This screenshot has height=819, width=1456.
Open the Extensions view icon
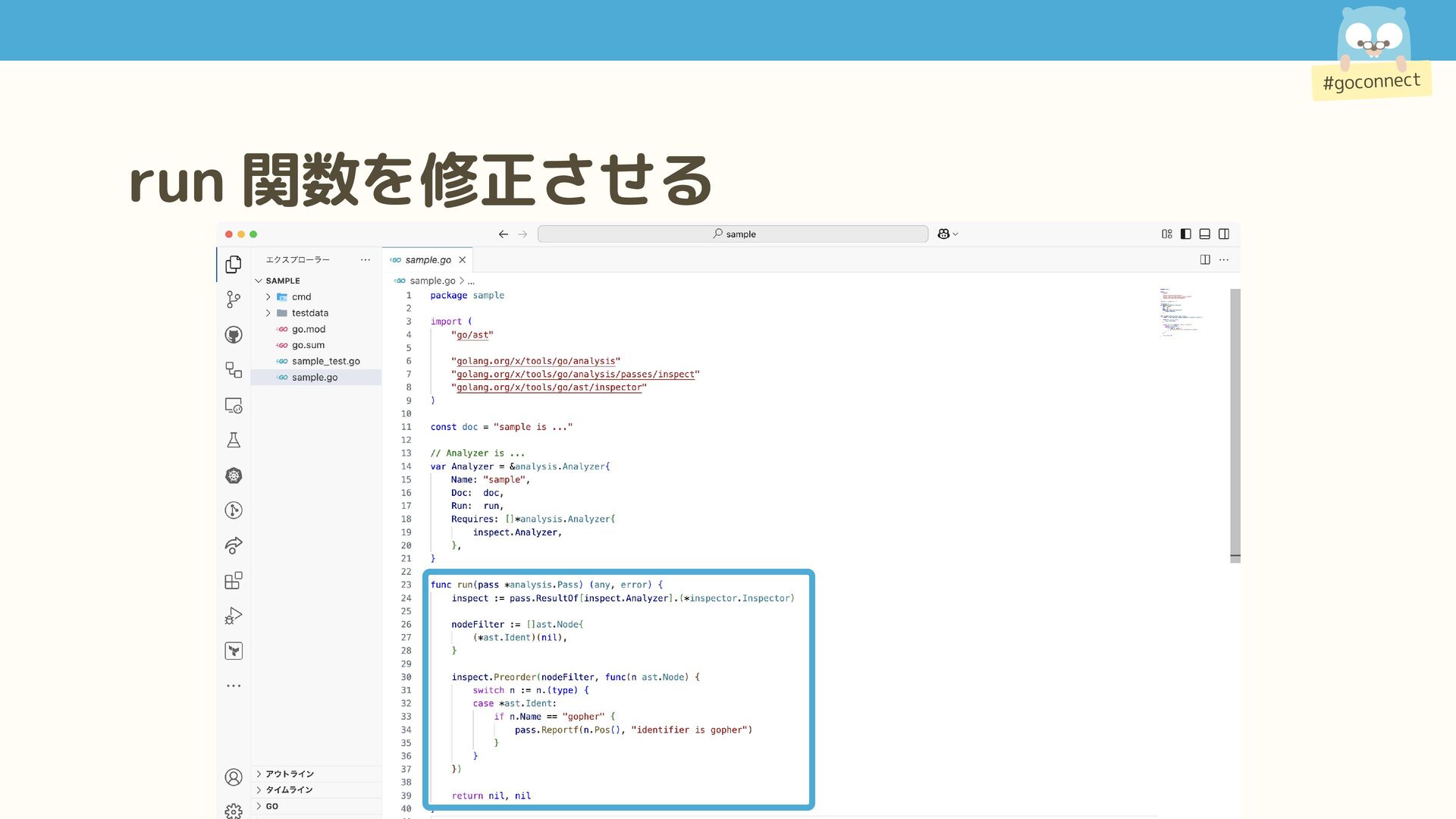(234, 581)
